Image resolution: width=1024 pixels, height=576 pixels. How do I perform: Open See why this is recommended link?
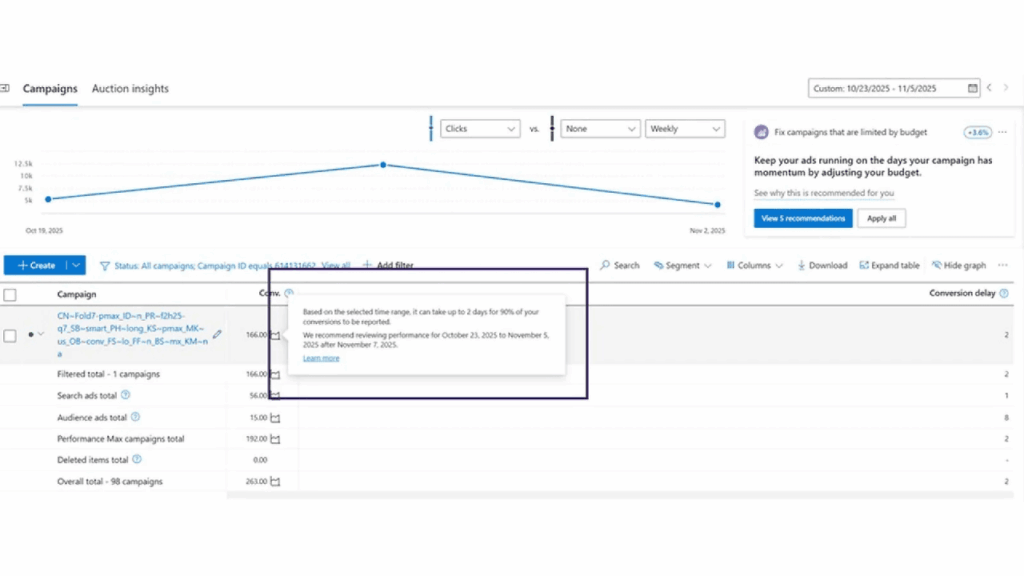824,193
